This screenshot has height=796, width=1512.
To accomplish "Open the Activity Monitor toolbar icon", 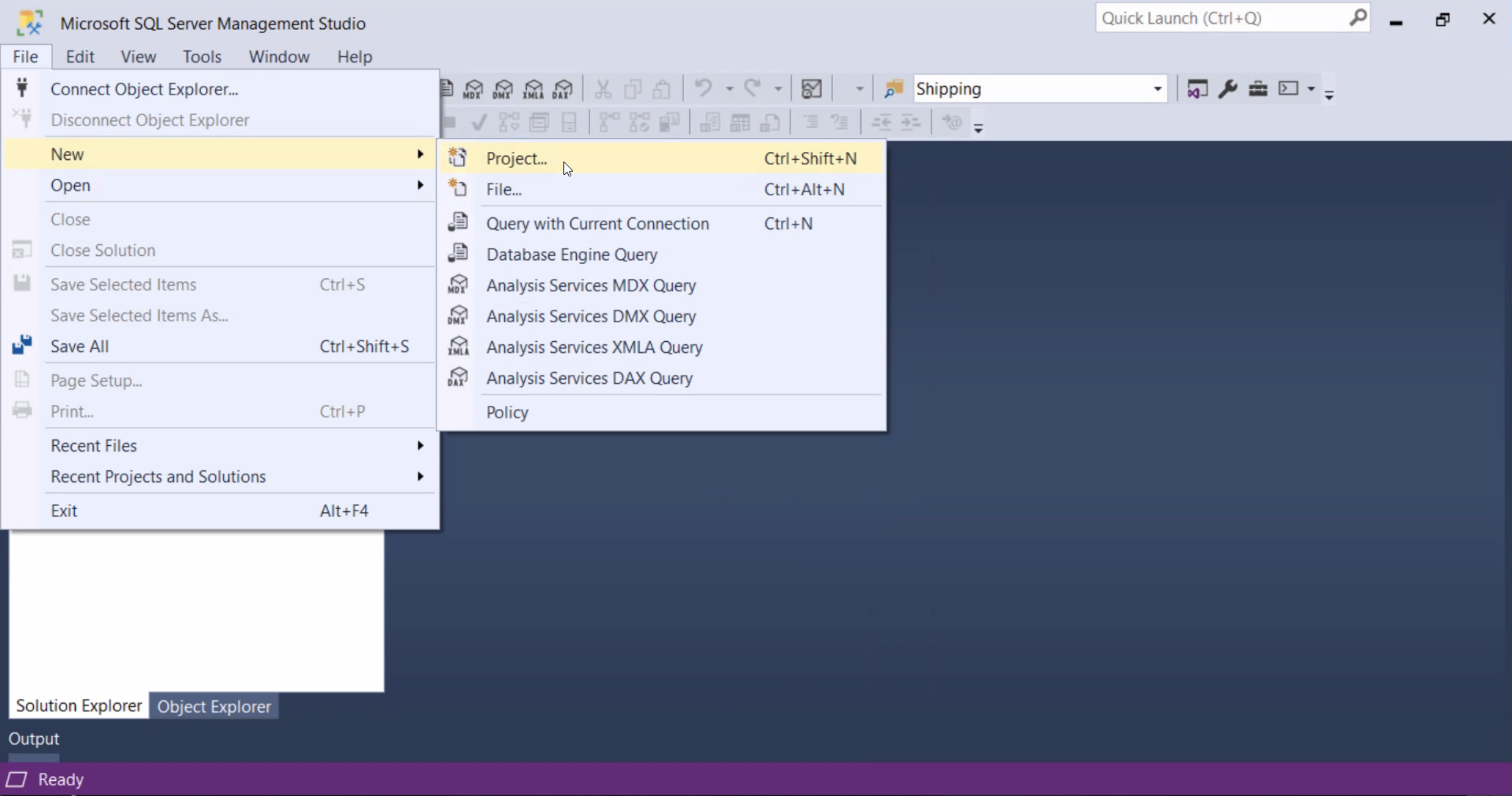I will coord(811,89).
